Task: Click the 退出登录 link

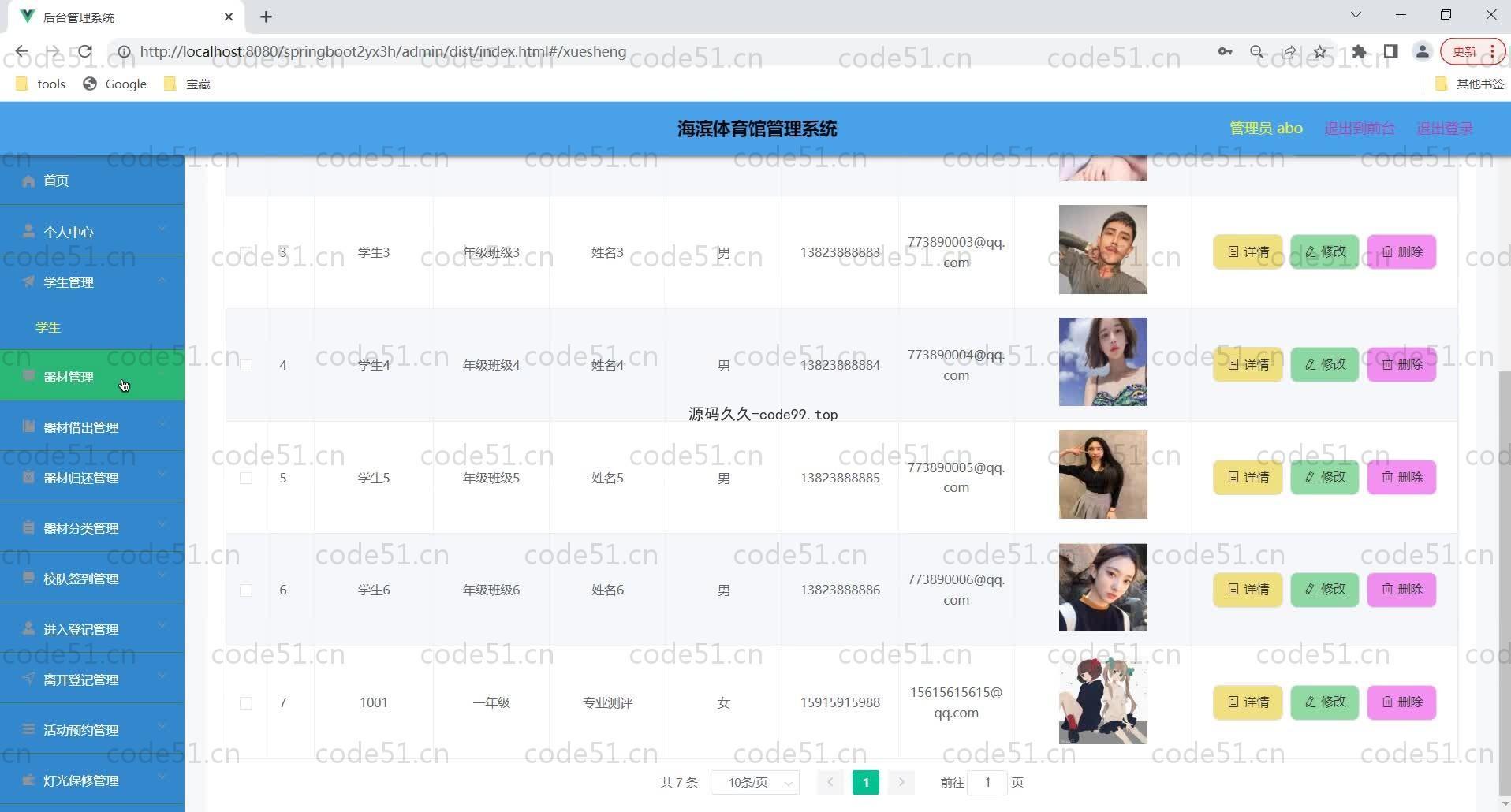Action: tap(1445, 128)
